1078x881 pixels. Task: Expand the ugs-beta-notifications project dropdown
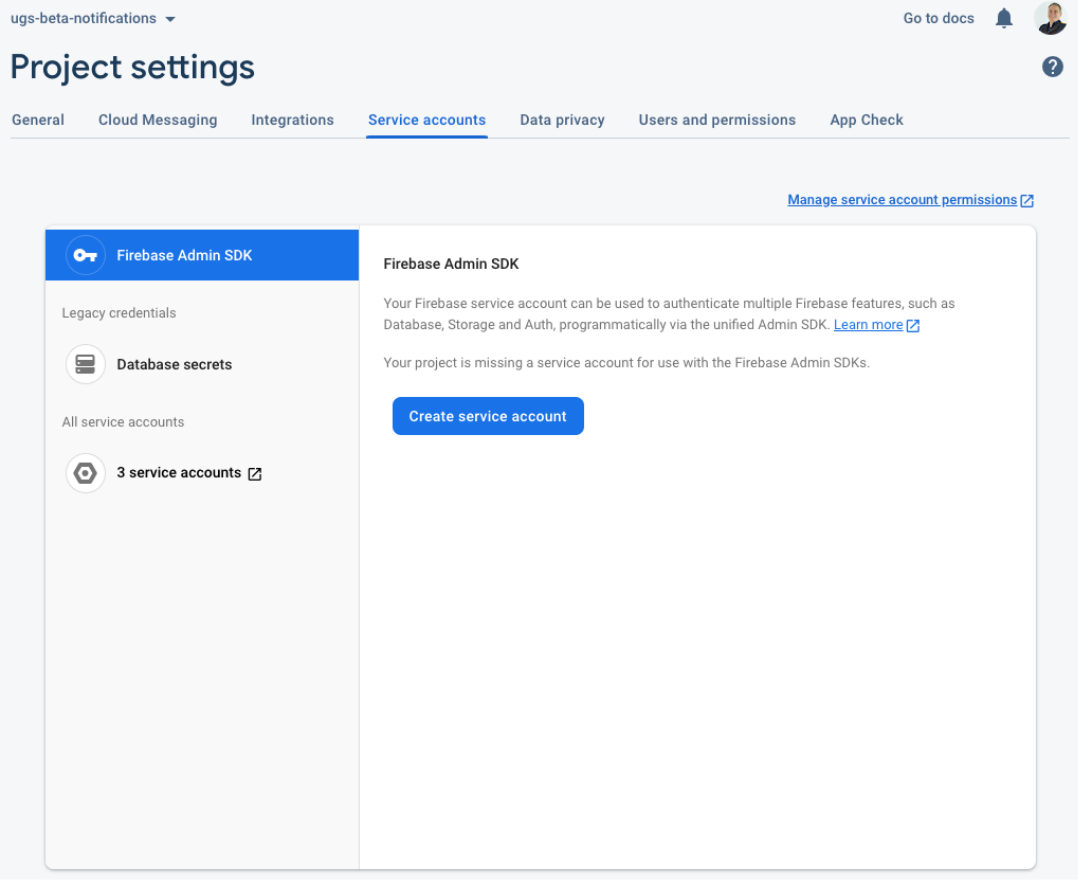click(x=169, y=19)
